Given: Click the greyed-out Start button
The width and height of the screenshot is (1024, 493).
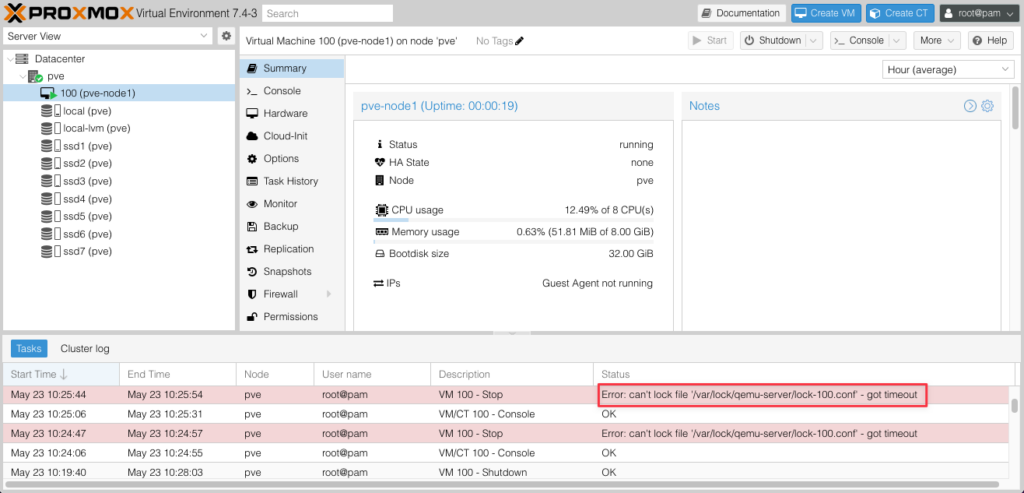Looking at the screenshot, I should 711,40.
